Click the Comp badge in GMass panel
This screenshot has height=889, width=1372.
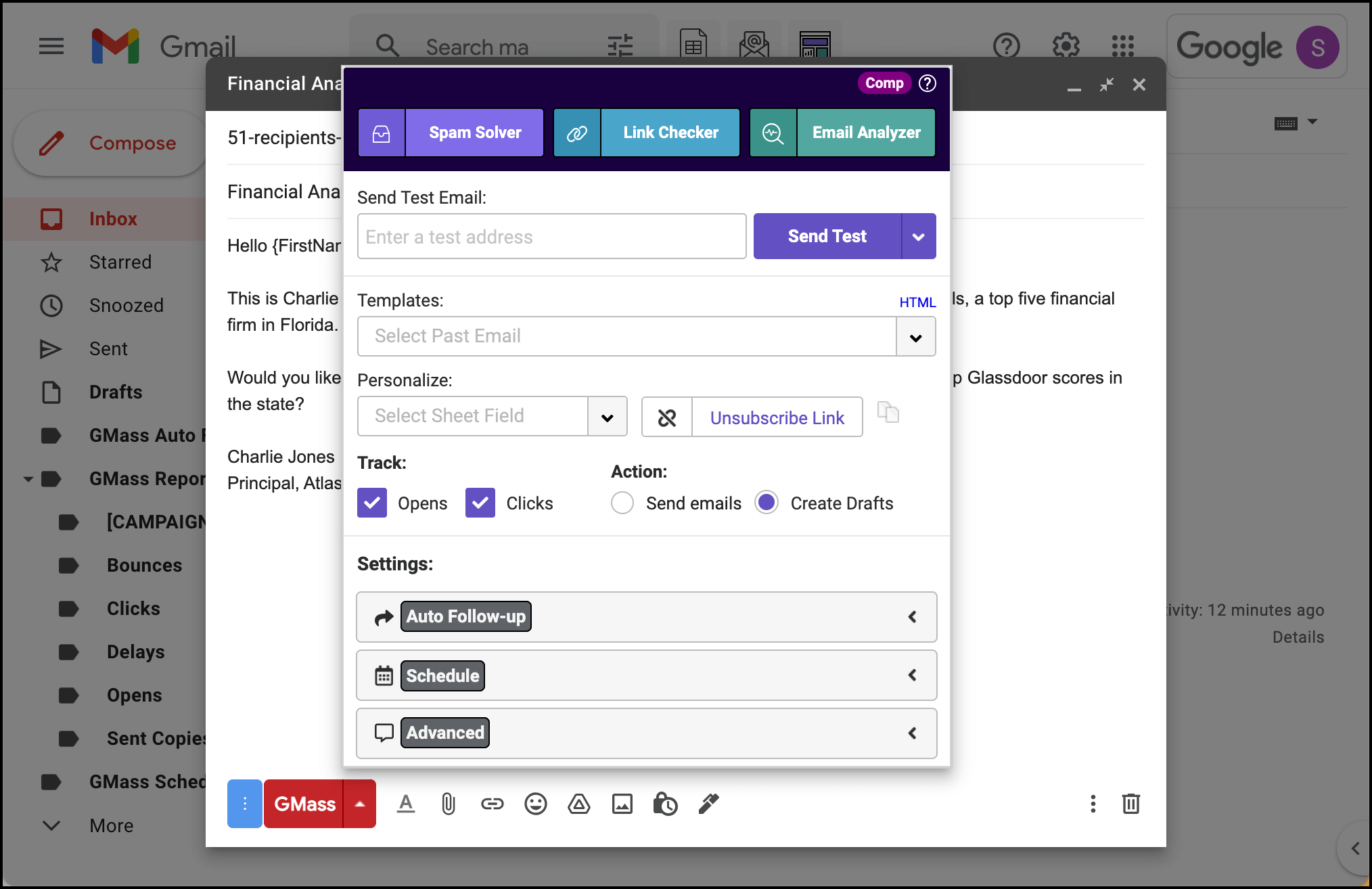884,83
